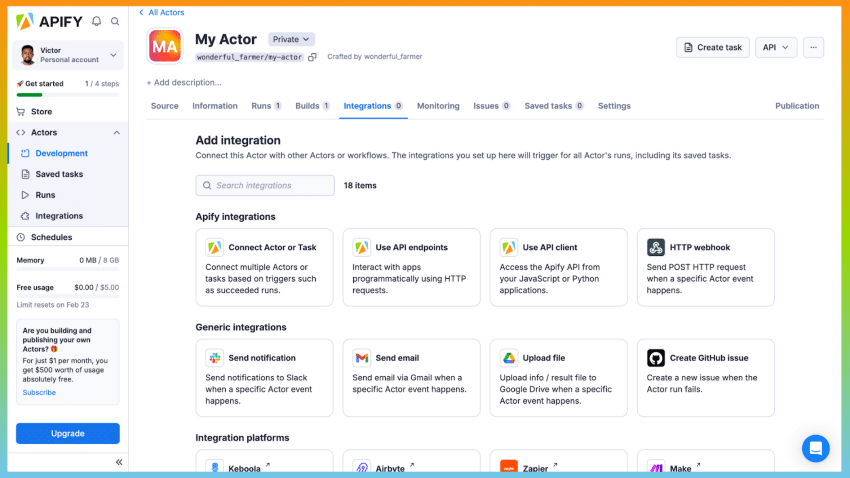Screen dimensions: 850x478
Task: Click the Get started progress bar
Action: [68, 95]
